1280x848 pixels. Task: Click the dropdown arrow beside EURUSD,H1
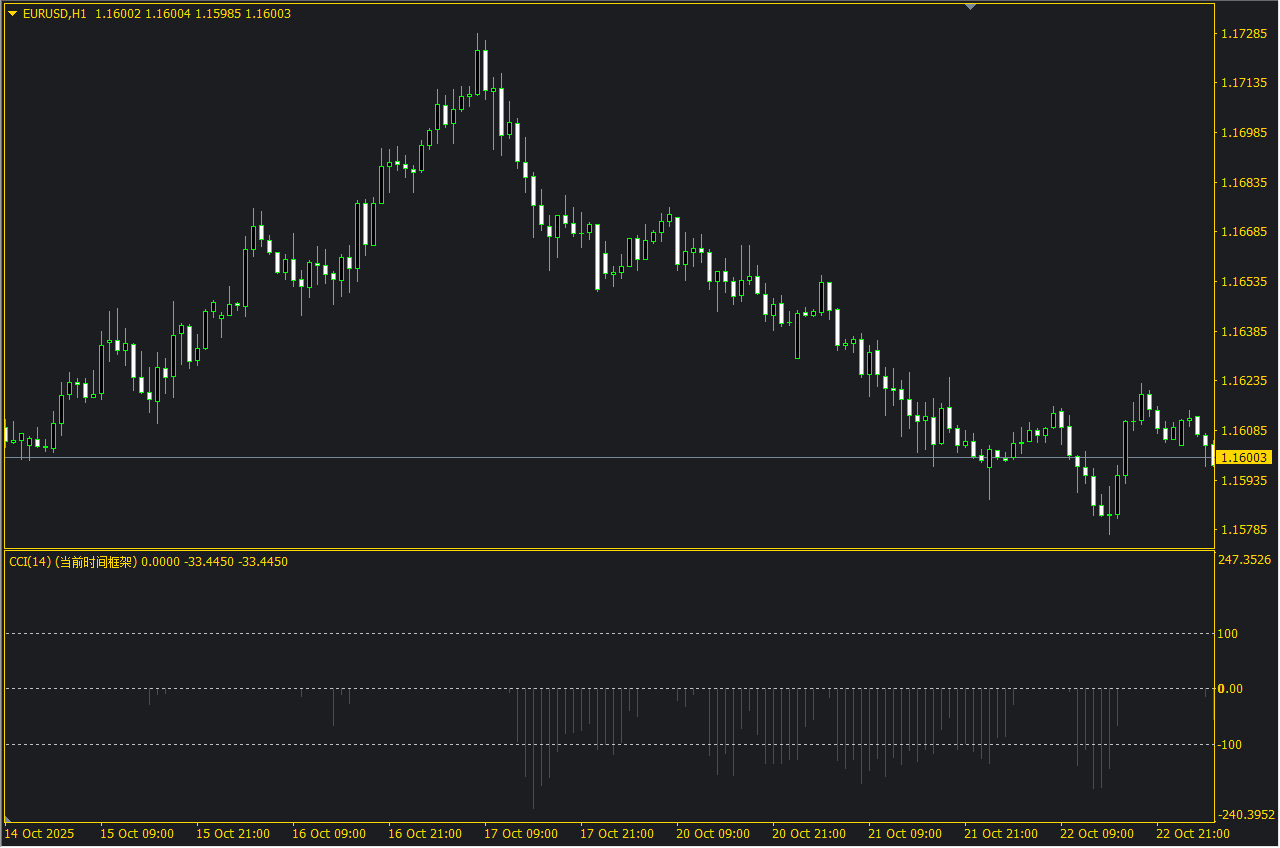coord(12,14)
